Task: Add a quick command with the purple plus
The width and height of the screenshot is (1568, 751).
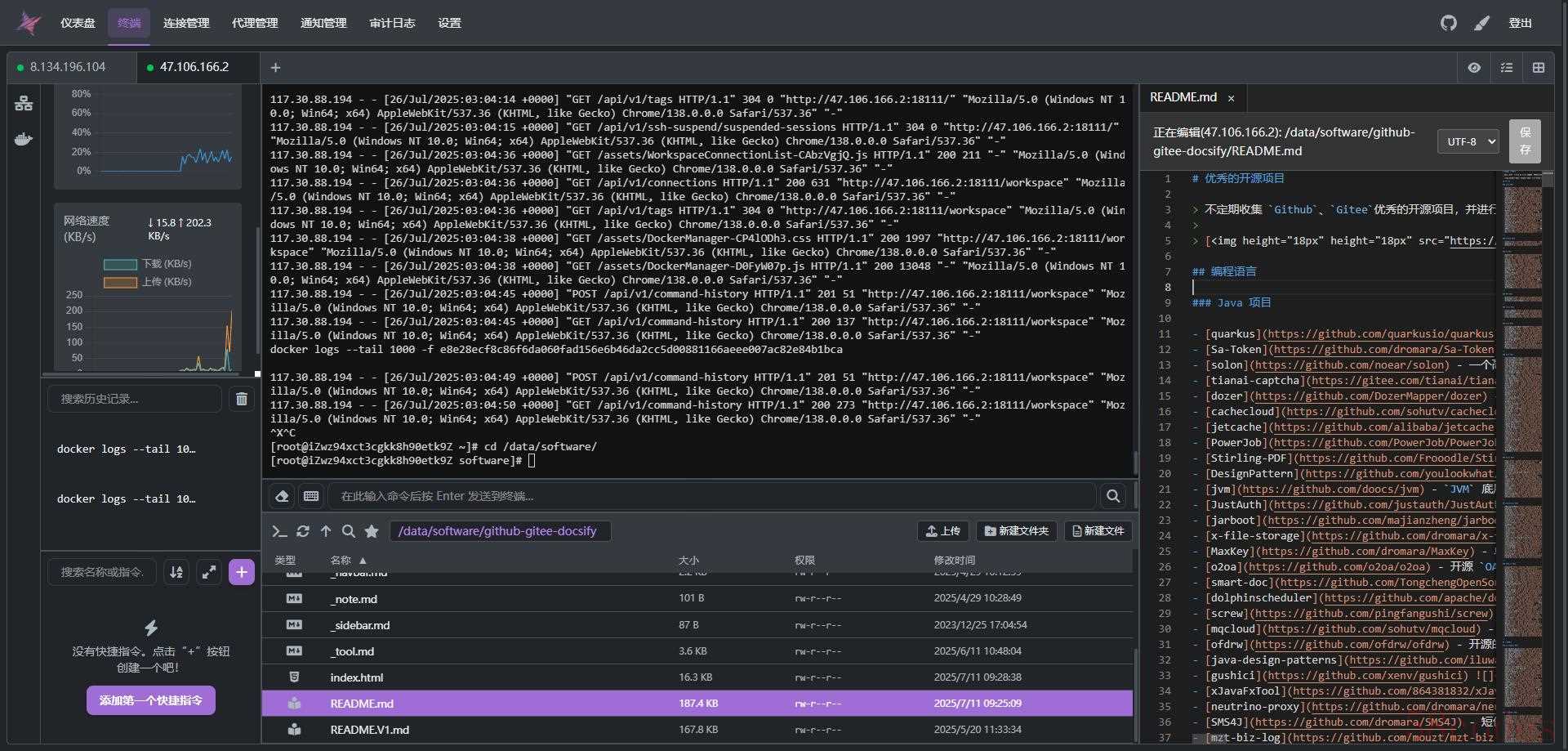Action: (x=242, y=572)
